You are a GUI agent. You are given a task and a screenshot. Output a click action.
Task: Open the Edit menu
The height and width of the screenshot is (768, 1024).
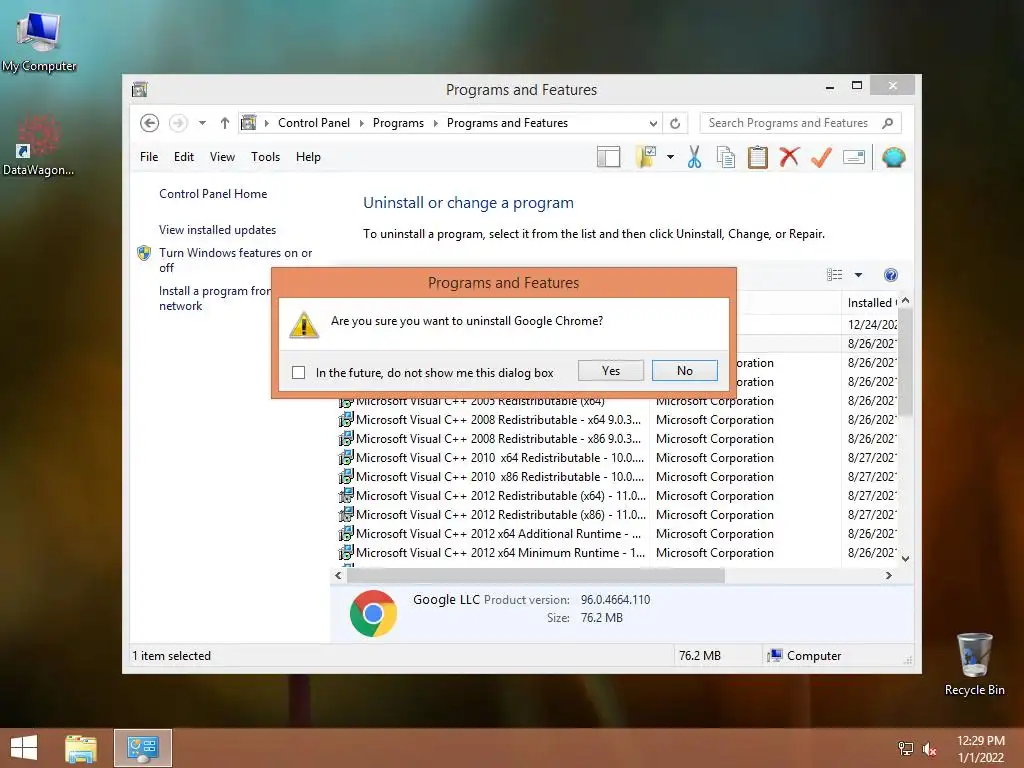pyautogui.click(x=184, y=157)
